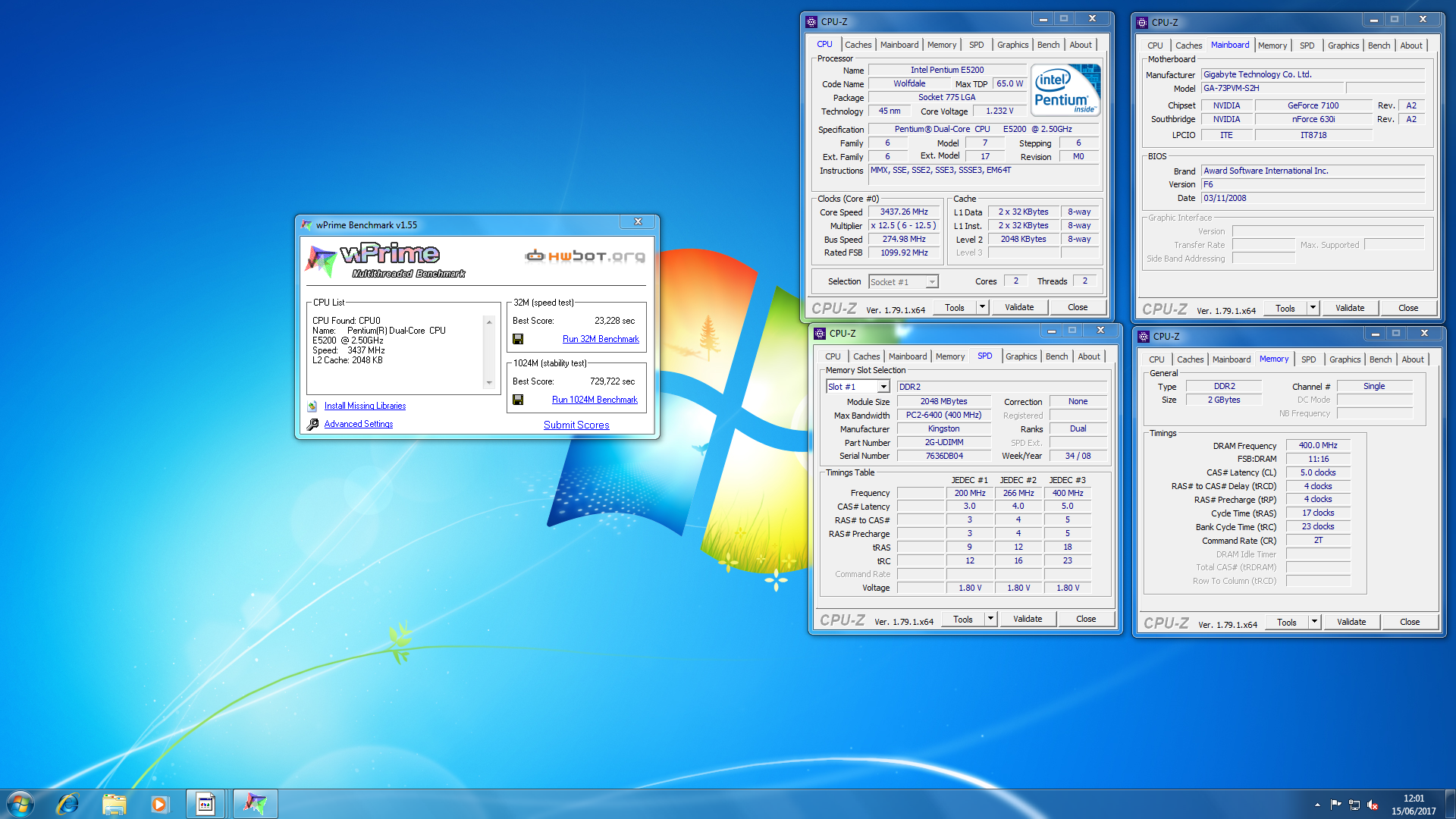Click the Action Center flag tray icon
The width and height of the screenshot is (1456, 819).
(x=1335, y=805)
